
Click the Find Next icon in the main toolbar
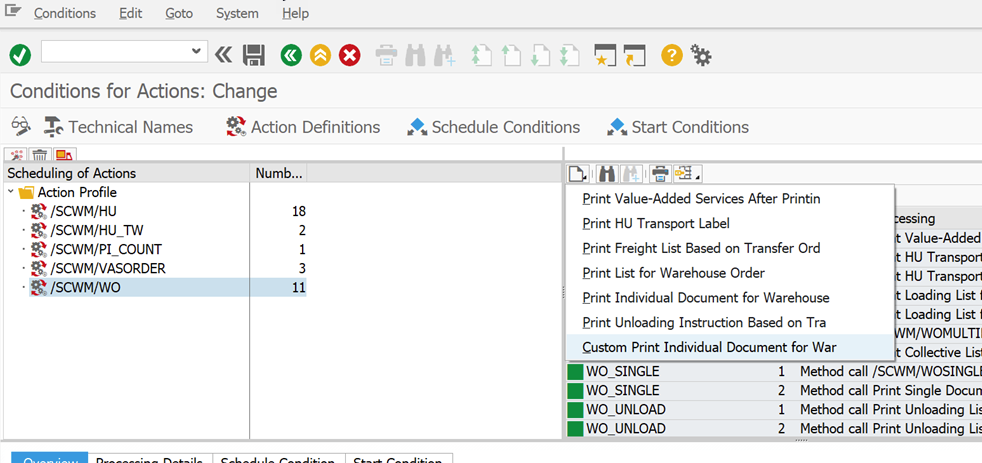[444, 55]
